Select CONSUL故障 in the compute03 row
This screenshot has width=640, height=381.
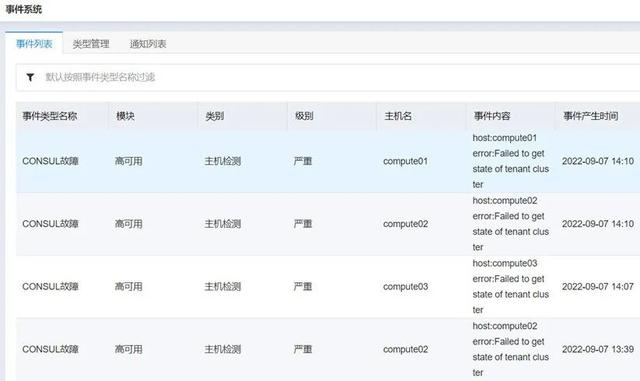coord(51,286)
